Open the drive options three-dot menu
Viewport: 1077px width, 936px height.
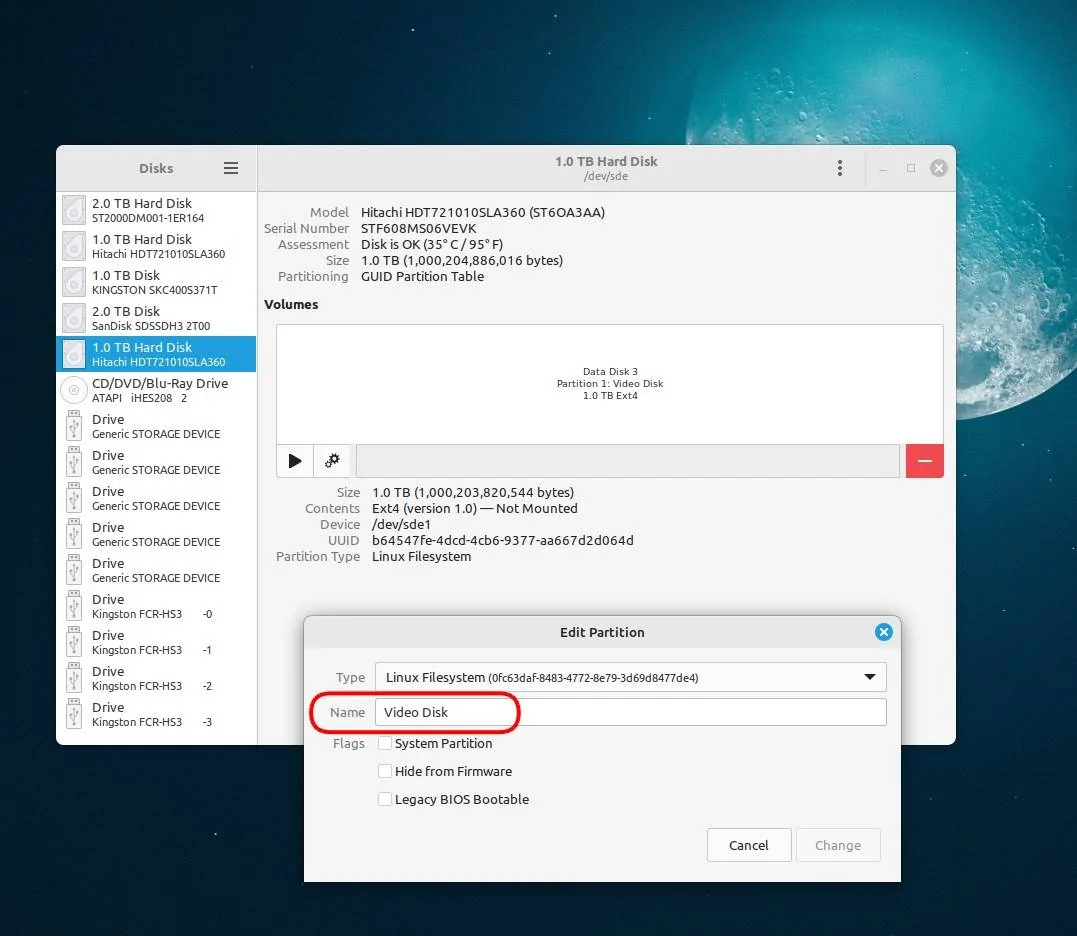(x=839, y=168)
